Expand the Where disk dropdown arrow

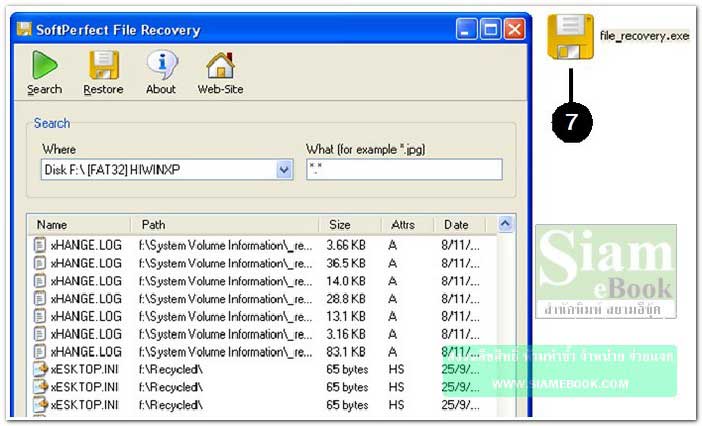click(x=284, y=170)
